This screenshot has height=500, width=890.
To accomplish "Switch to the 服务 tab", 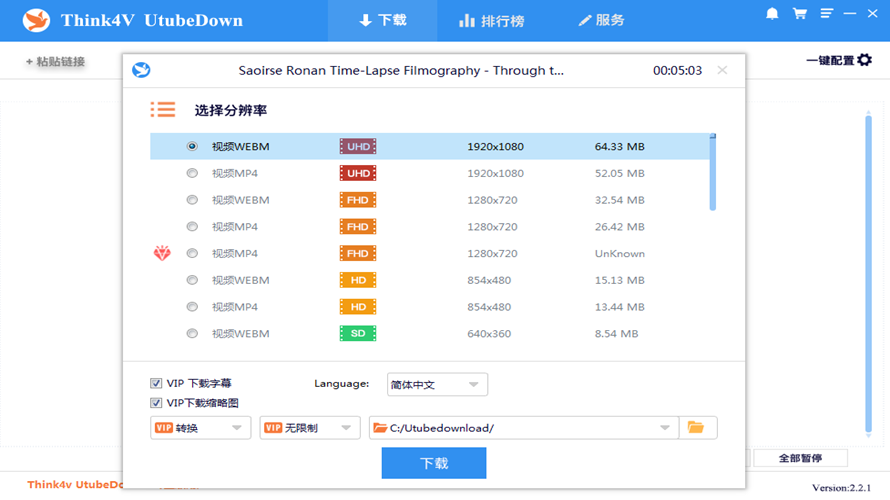I will coord(601,20).
